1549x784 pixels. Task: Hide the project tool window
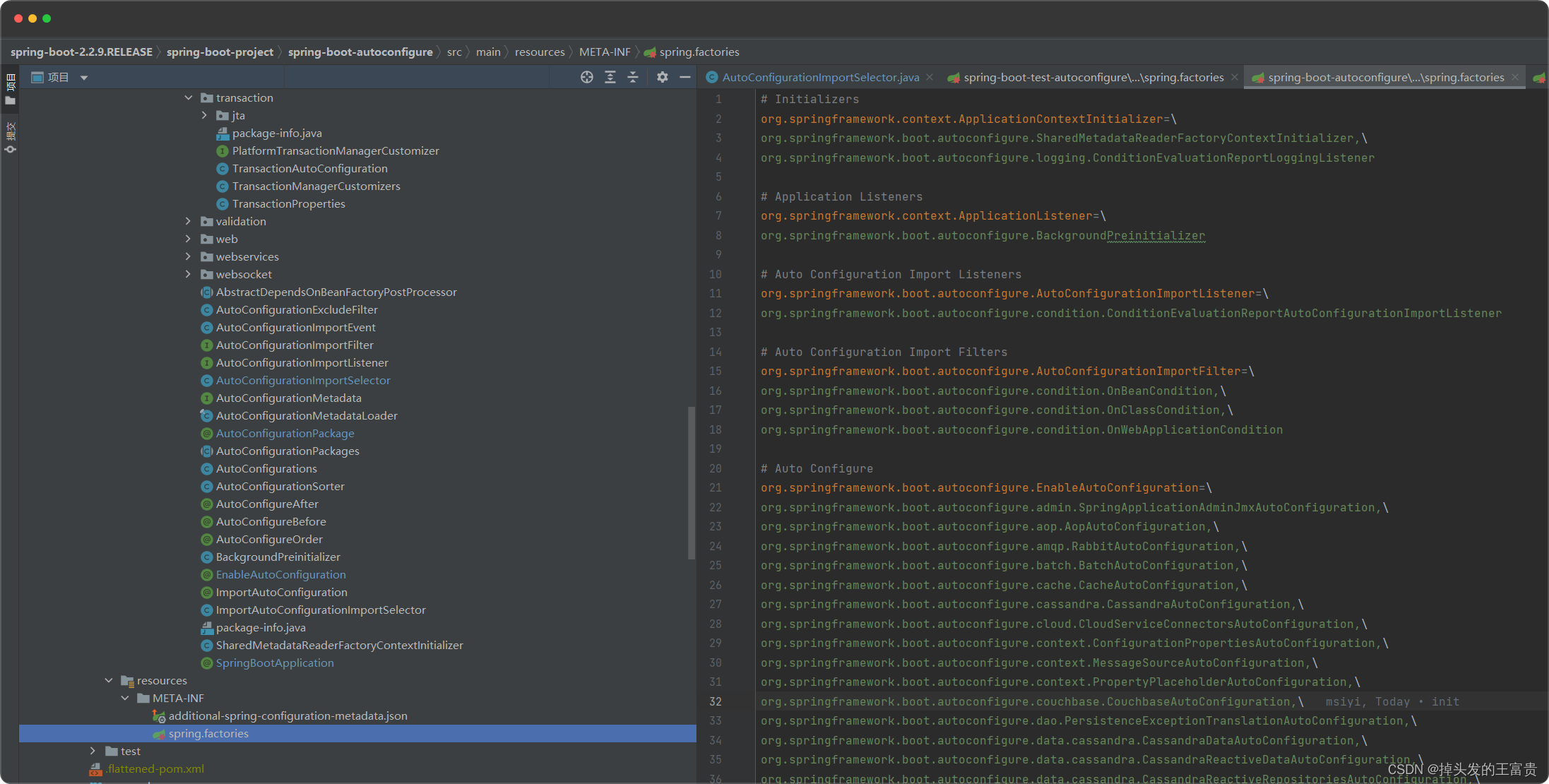pyautogui.click(x=685, y=77)
